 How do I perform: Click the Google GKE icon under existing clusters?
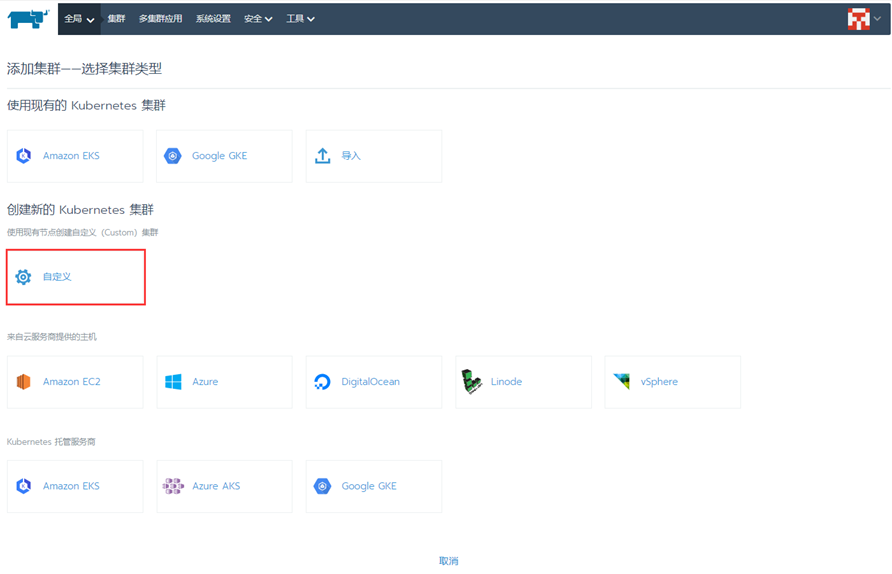173,156
